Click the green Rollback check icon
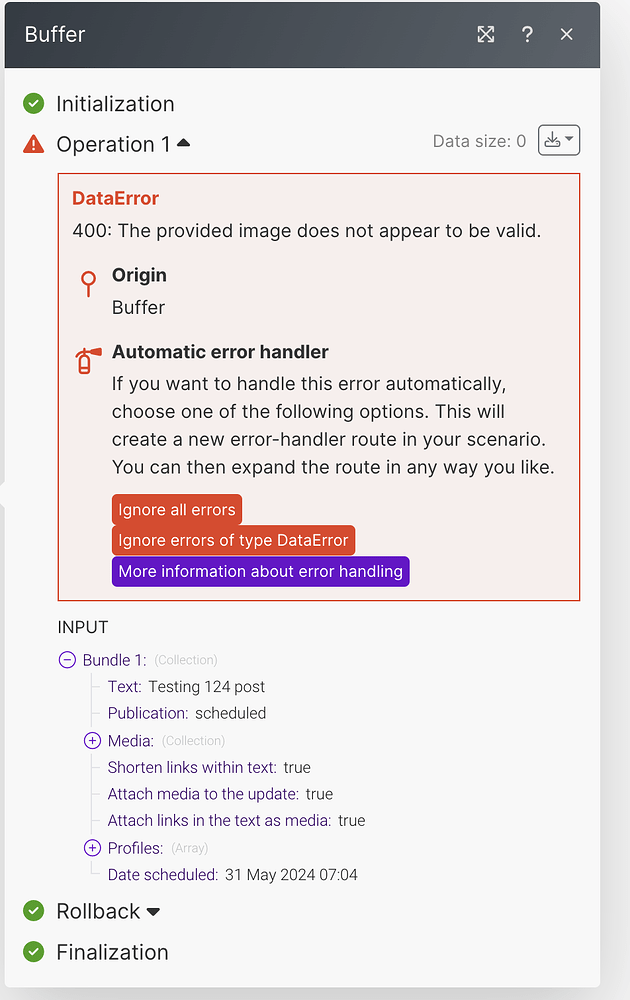This screenshot has width=630, height=1000. pyautogui.click(x=34, y=911)
